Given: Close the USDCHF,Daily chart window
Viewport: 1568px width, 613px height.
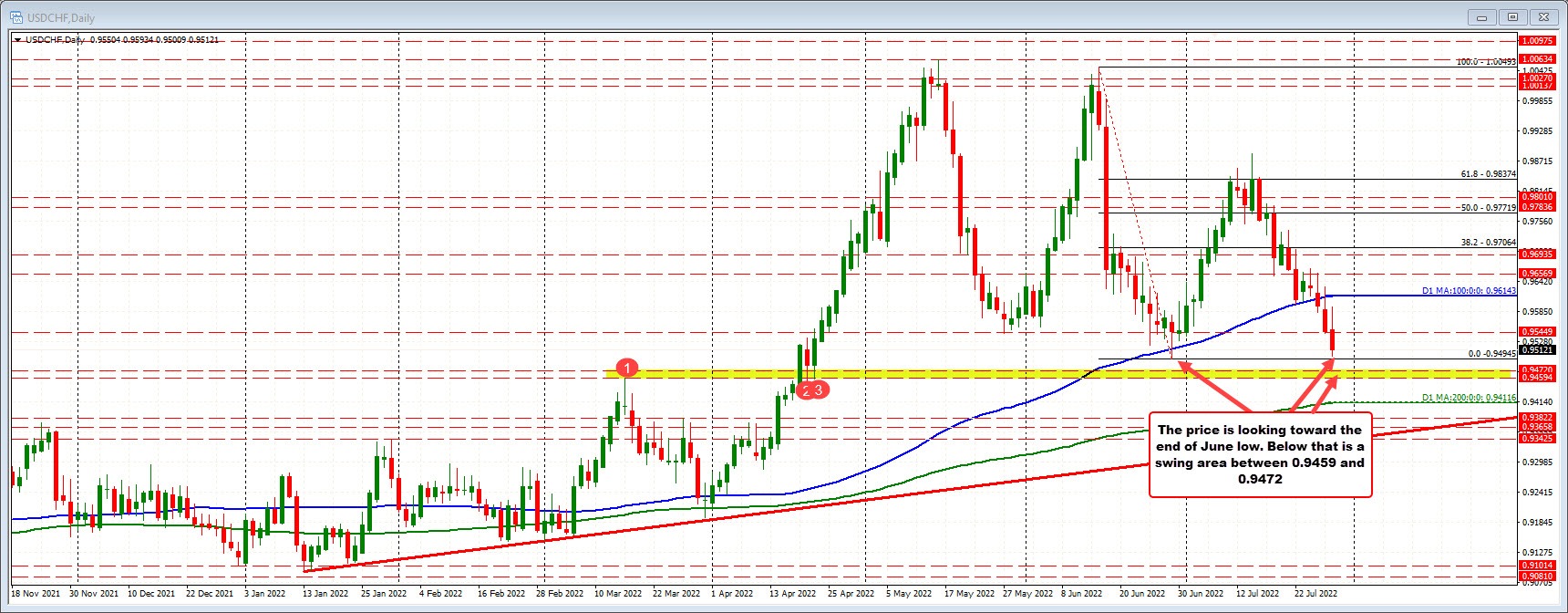Looking at the screenshot, I should click(1543, 17).
